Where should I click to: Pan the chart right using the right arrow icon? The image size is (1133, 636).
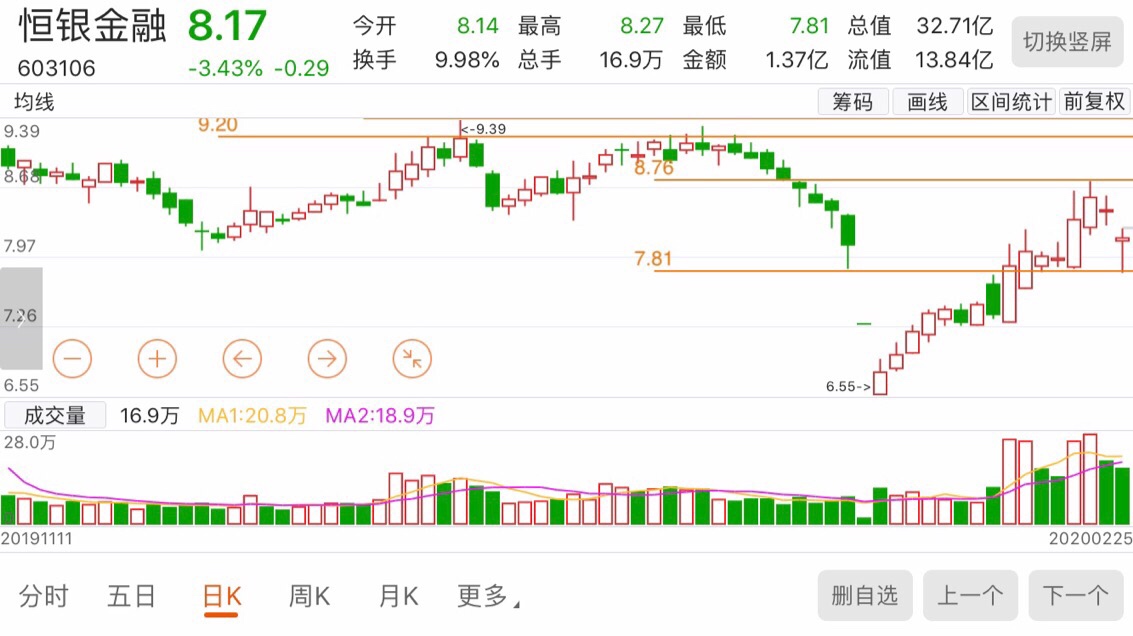point(326,358)
